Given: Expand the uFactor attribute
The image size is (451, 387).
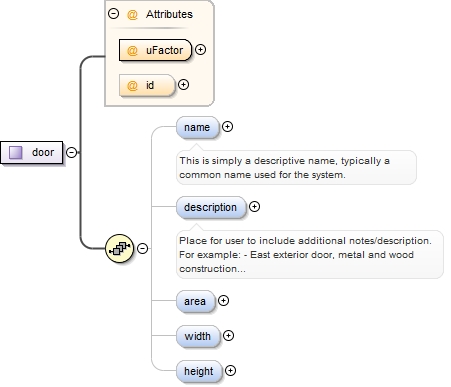Looking at the screenshot, I should point(200,50).
